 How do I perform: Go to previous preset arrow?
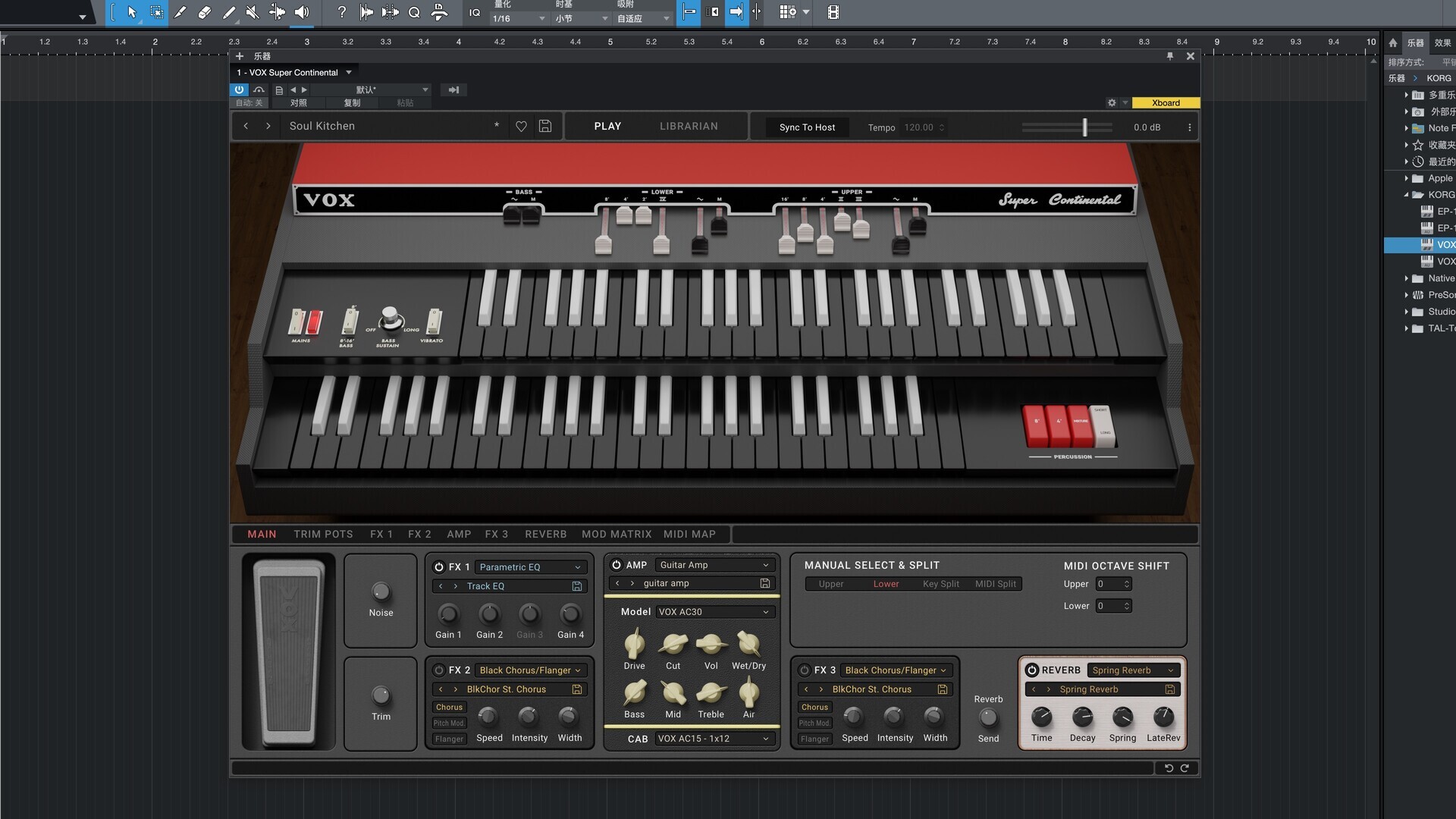[246, 126]
